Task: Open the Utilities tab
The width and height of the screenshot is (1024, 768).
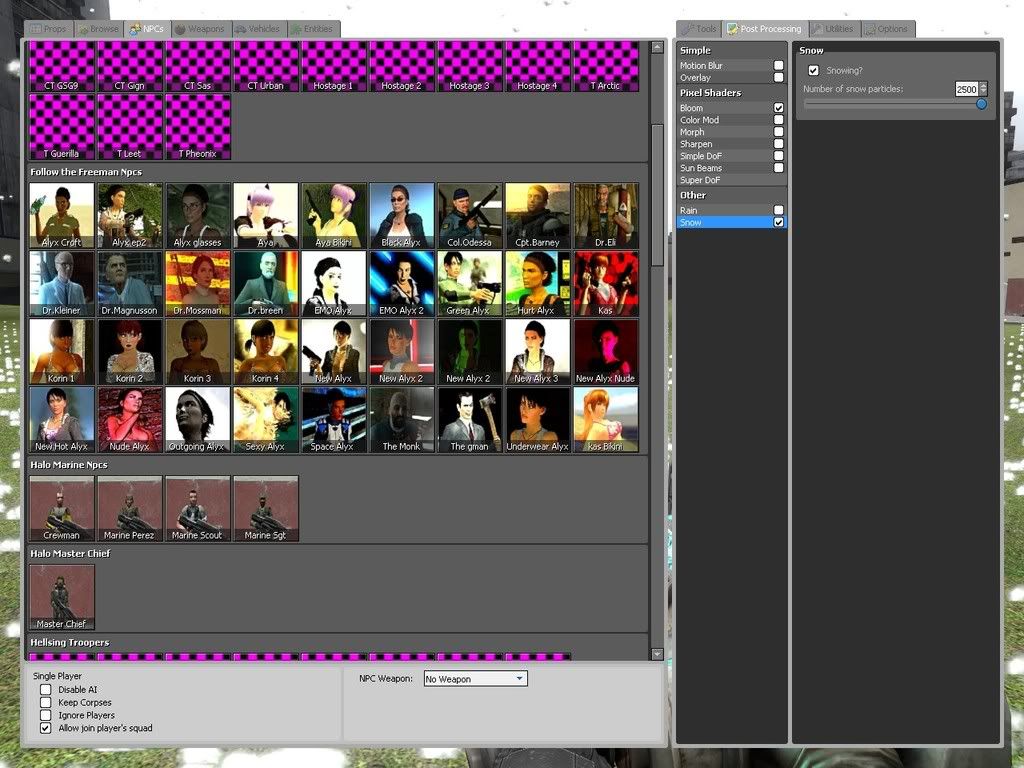Action: [x=833, y=29]
